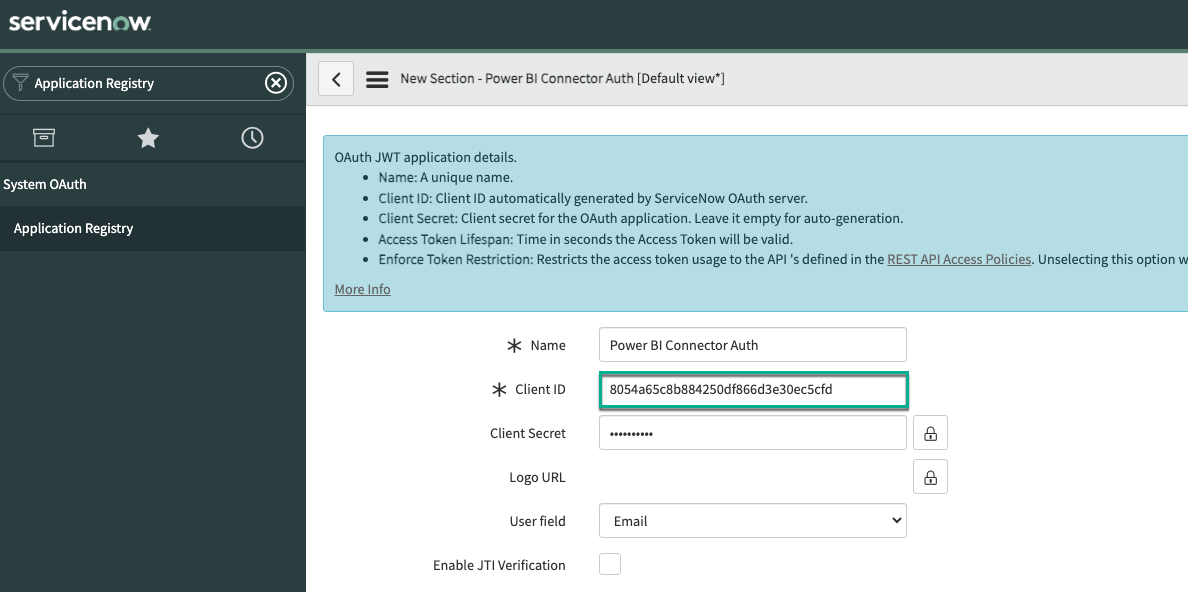Unlock the Client Secret field with its lock icon
This screenshot has height=592, width=1188.
pos(930,432)
